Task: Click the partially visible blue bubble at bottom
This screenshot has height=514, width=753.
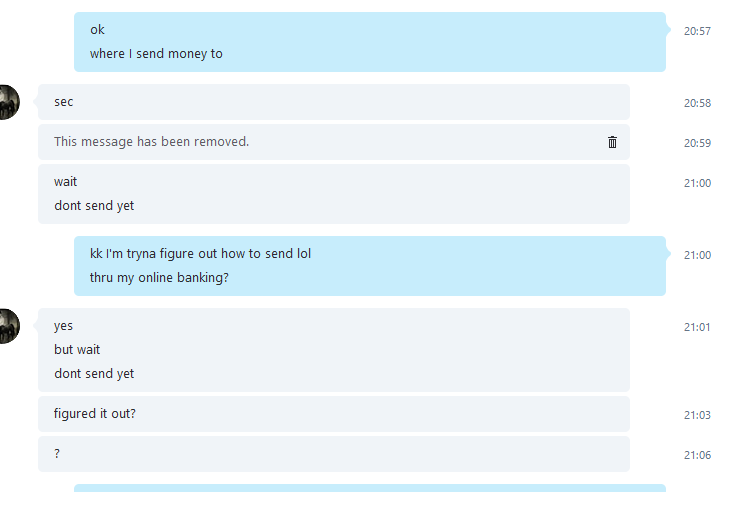Action: coord(370,488)
